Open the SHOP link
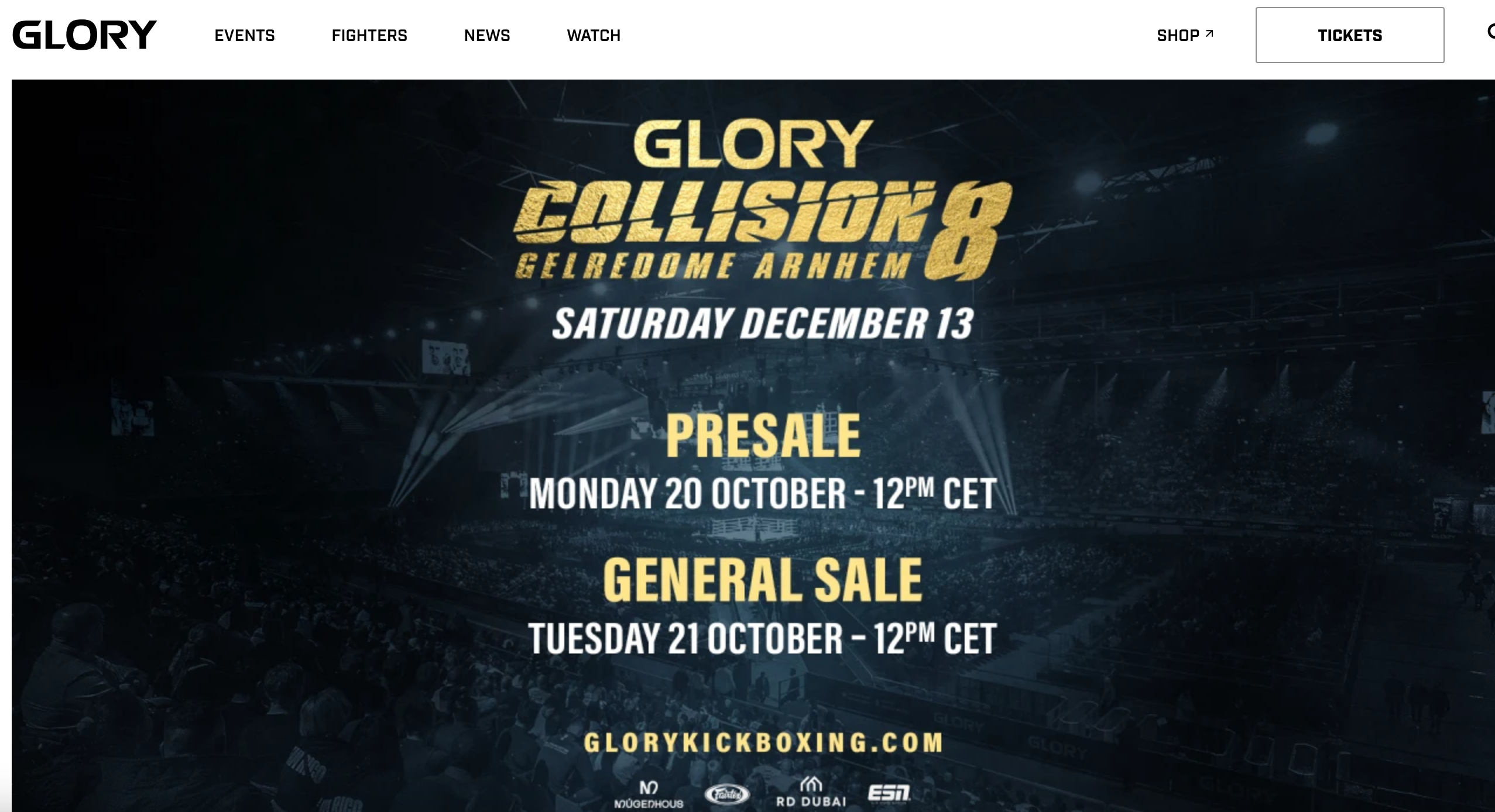Viewport: 1495px width, 812px height. pyautogui.click(x=1178, y=36)
